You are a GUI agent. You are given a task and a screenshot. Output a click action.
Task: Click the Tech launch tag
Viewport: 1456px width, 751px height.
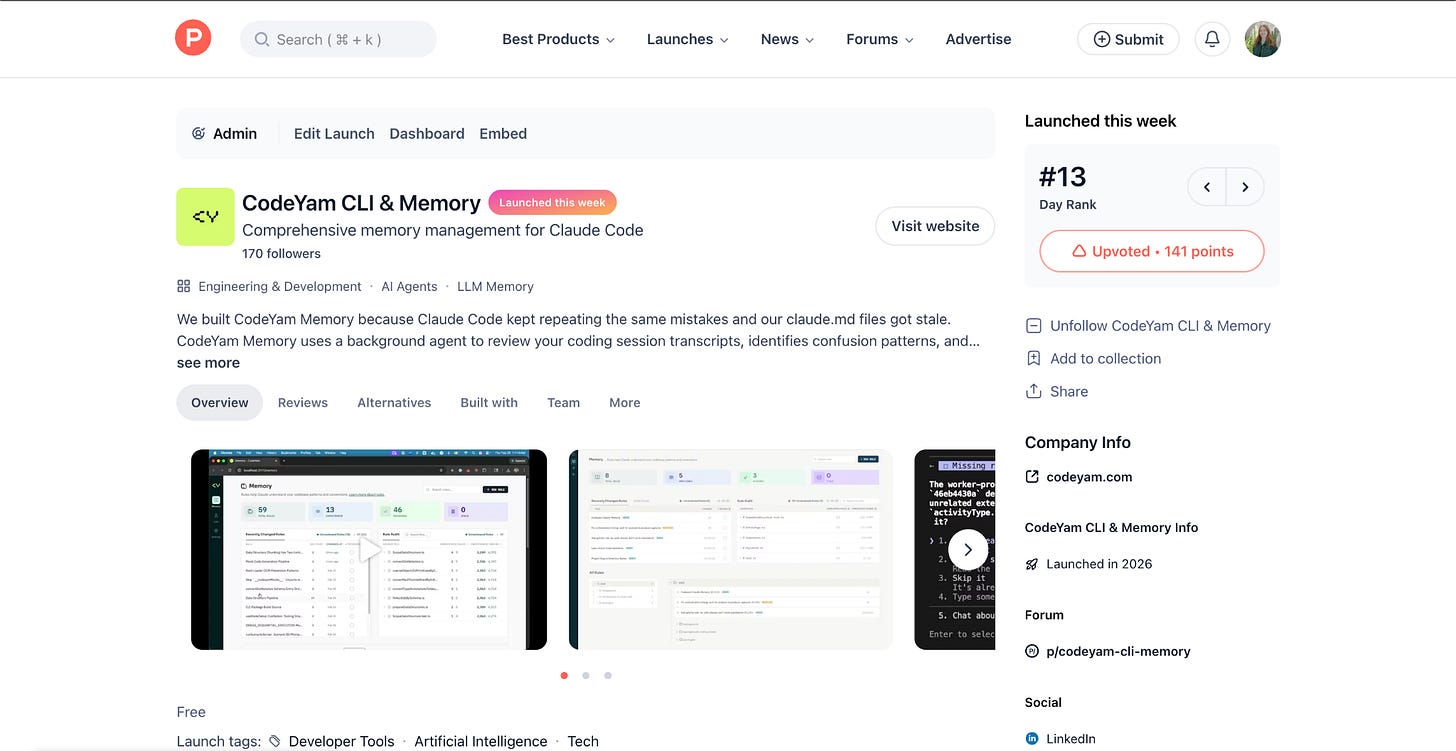(583, 741)
